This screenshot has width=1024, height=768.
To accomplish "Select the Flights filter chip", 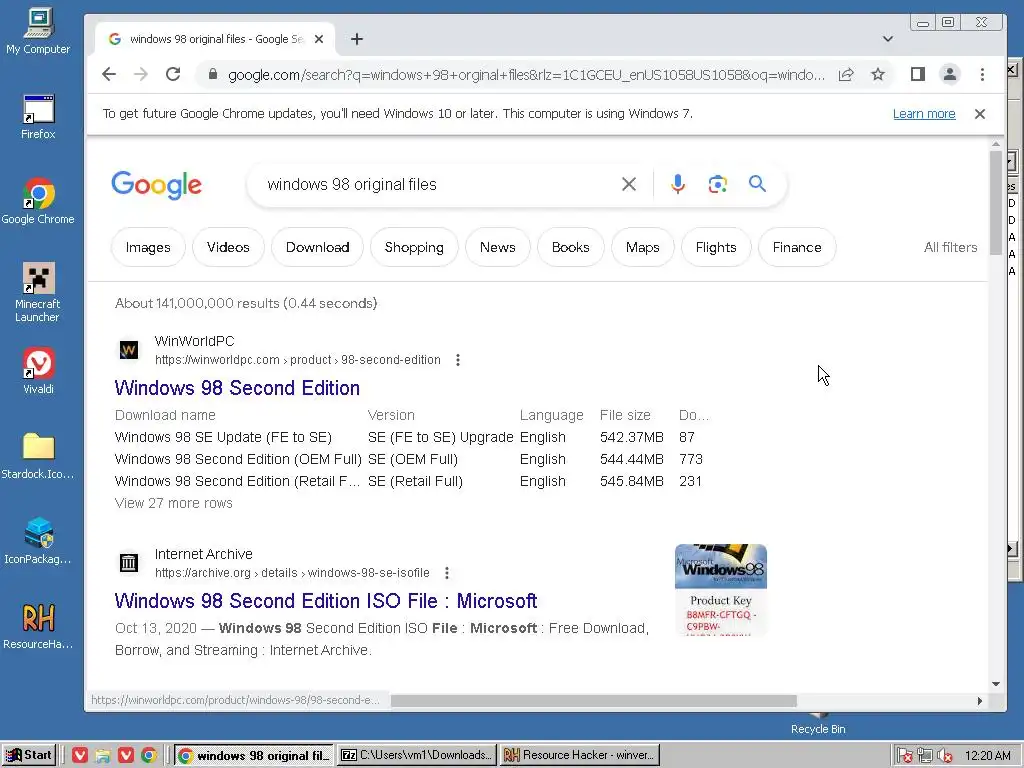I will tap(716, 248).
